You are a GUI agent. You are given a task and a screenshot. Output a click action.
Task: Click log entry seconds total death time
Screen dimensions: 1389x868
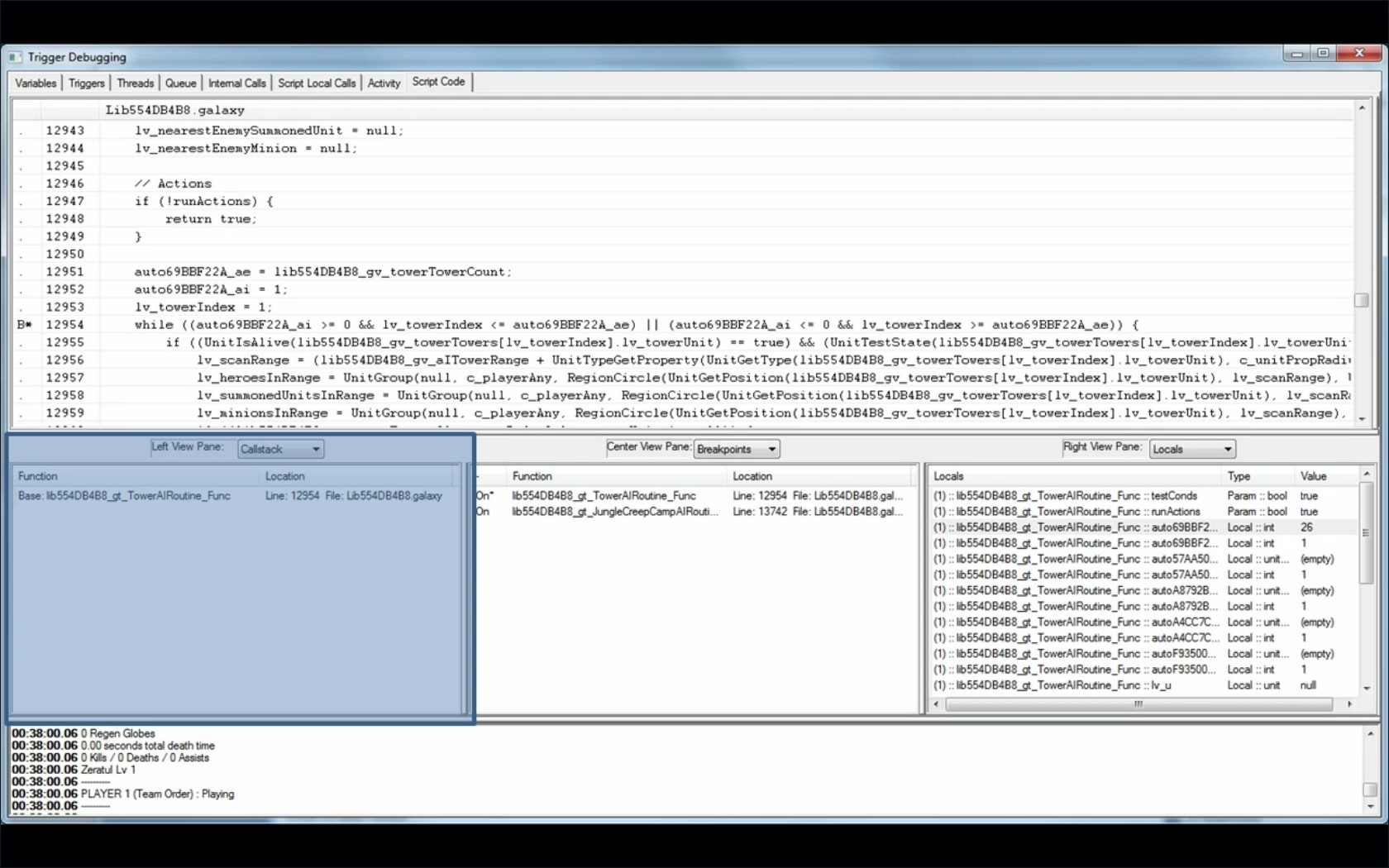pos(148,746)
